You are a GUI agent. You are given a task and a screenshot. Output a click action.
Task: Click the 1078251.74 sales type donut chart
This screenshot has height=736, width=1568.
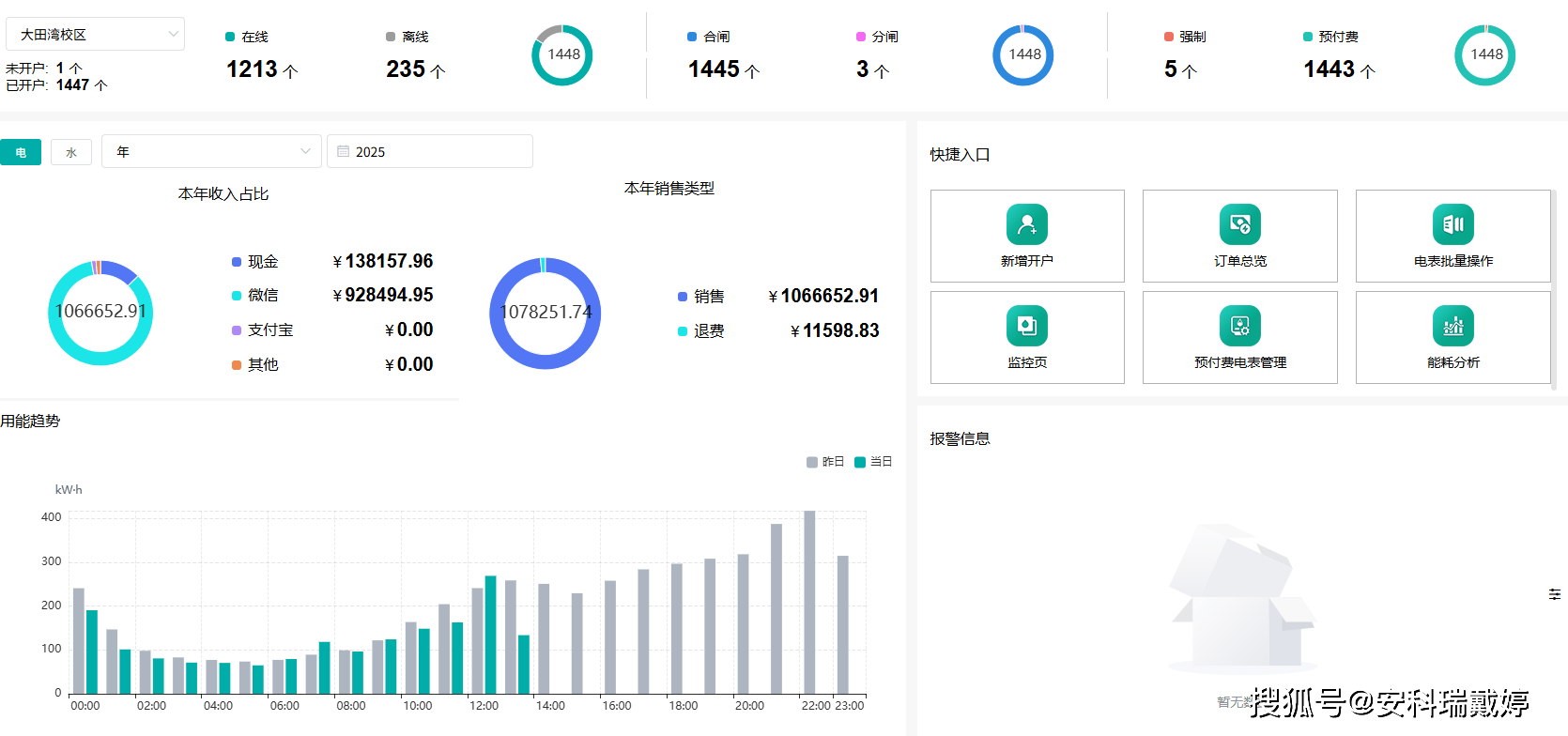point(546,314)
